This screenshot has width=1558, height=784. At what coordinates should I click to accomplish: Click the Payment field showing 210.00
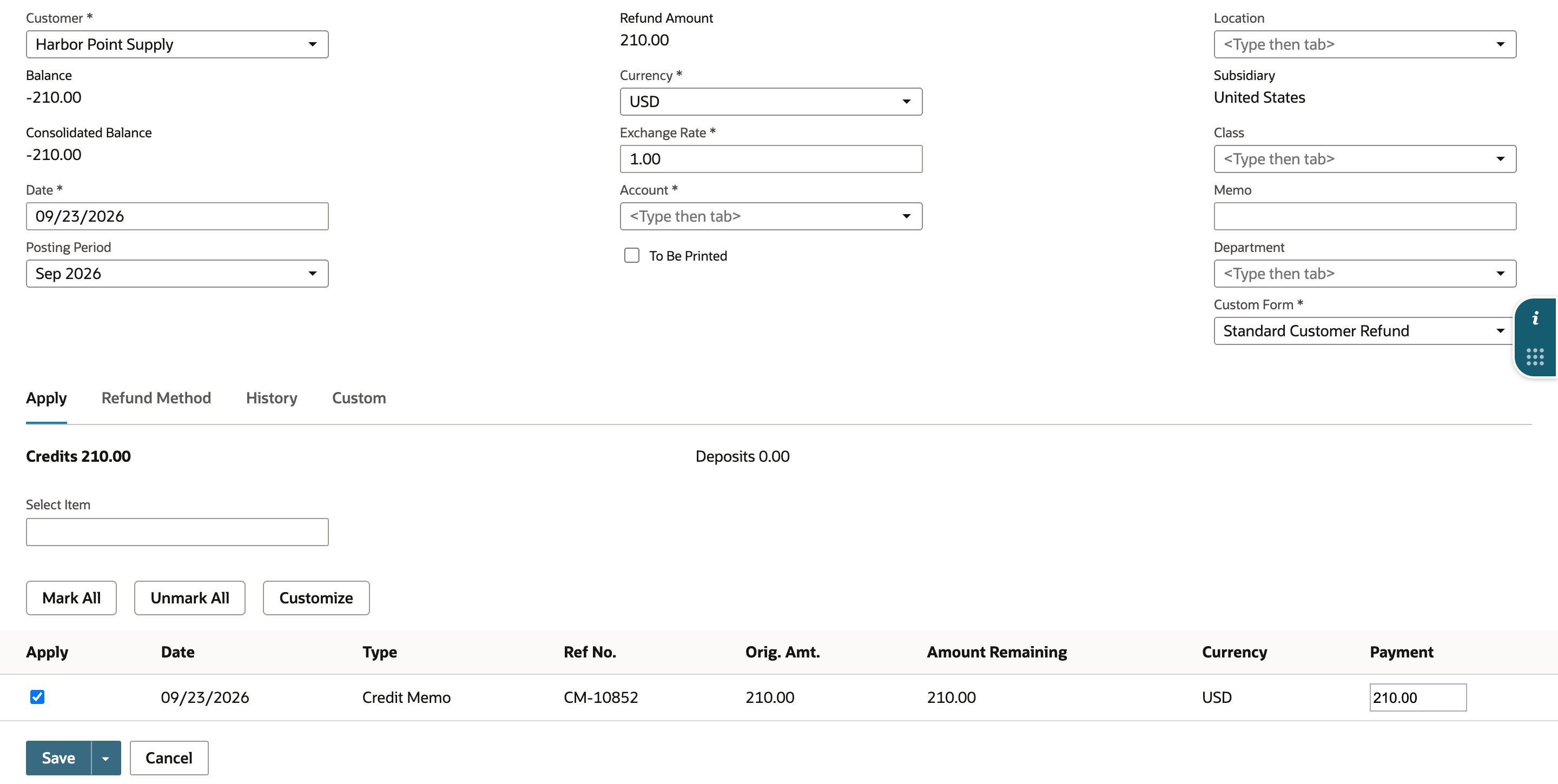pyautogui.click(x=1418, y=697)
